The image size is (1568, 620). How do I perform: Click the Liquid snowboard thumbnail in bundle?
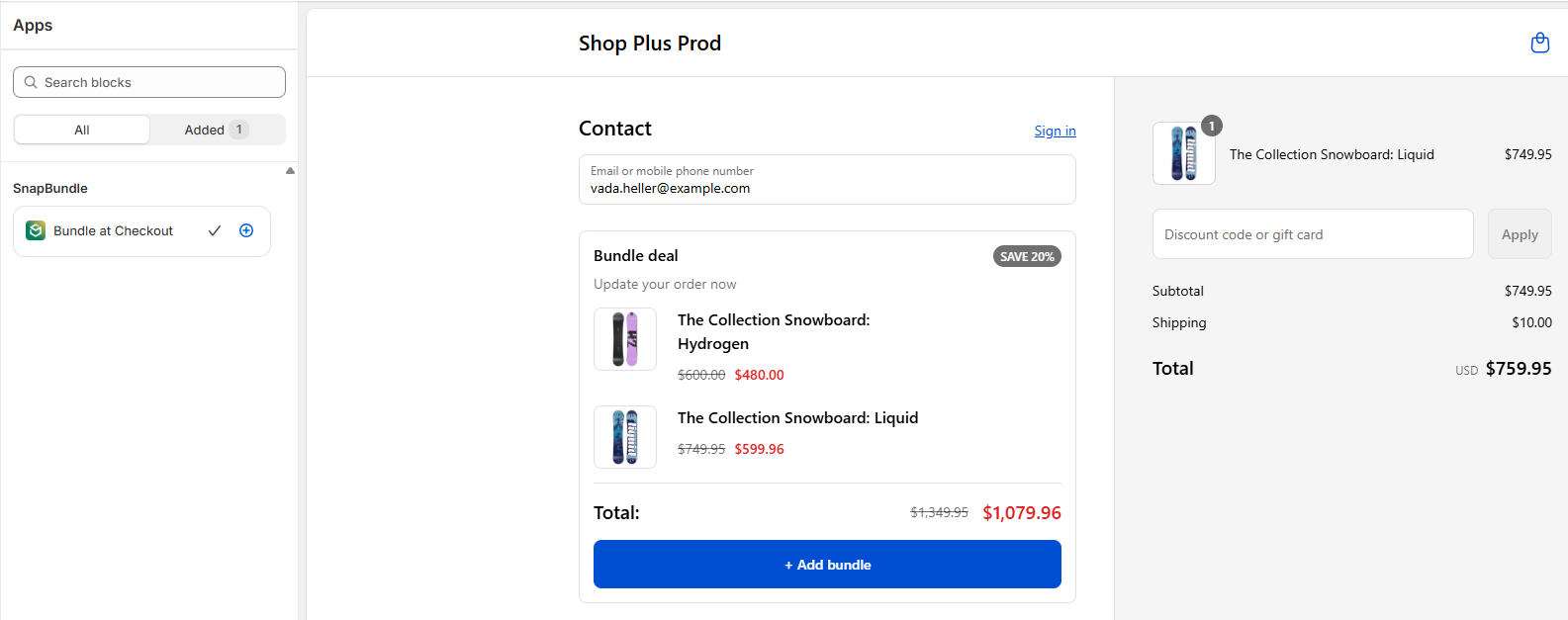[624, 436]
